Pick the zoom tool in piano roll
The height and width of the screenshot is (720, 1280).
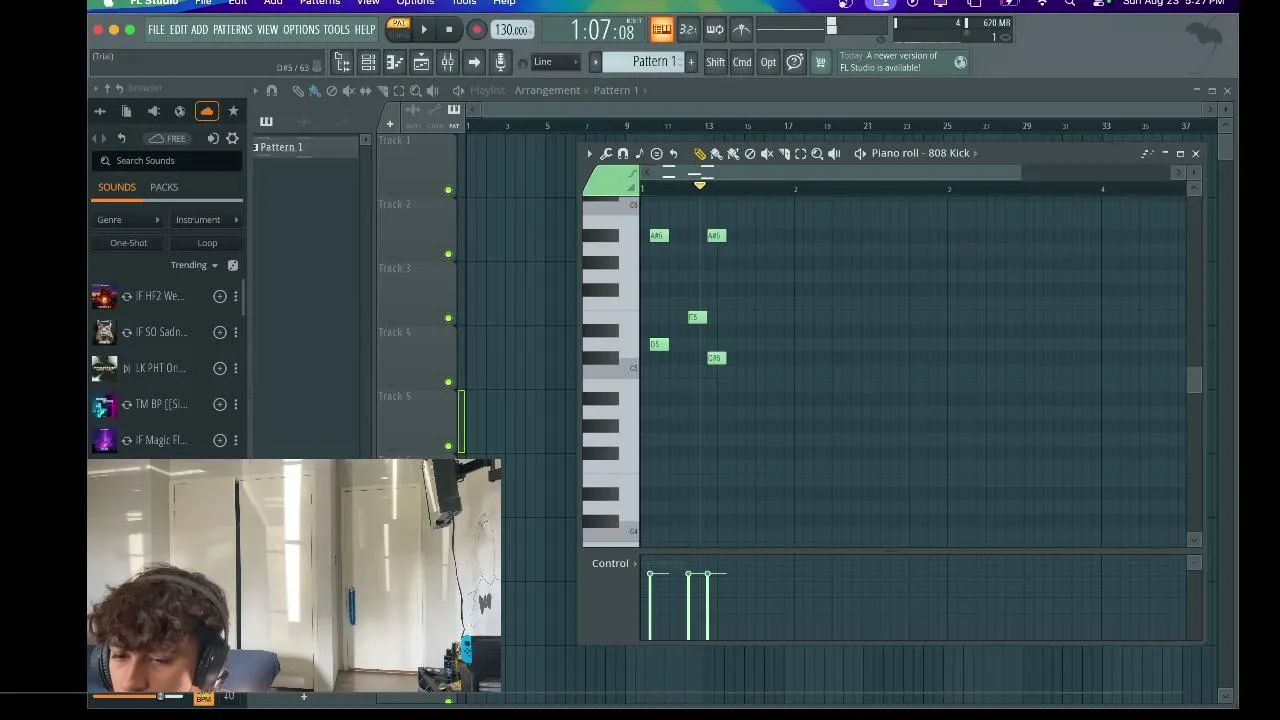[x=817, y=154]
